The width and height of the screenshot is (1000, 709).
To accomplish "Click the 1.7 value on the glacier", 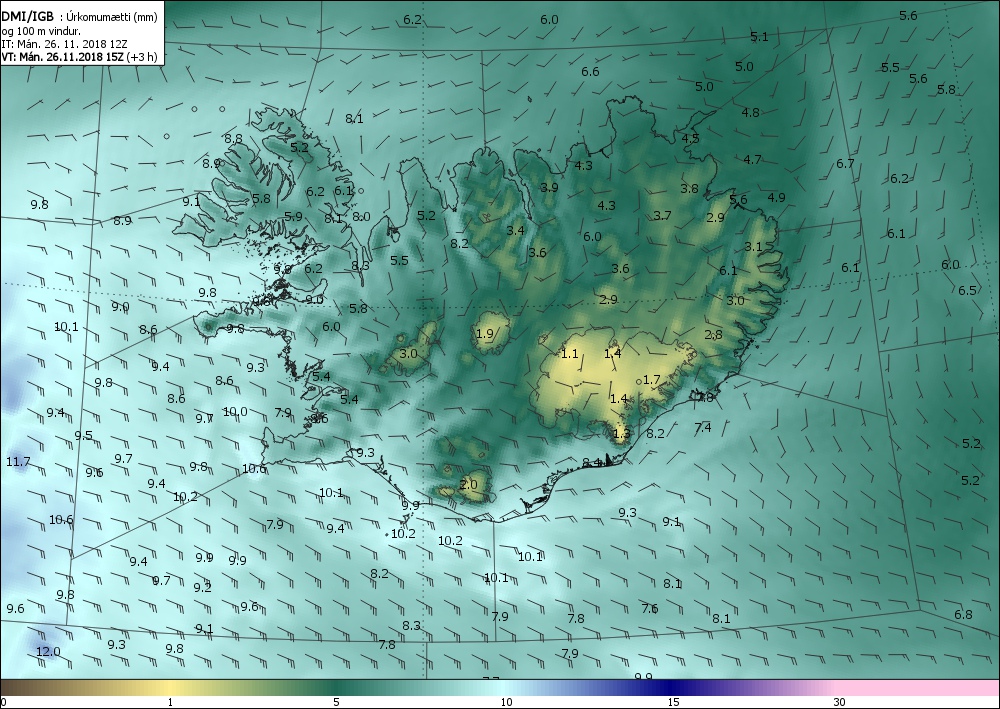I will pyautogui.click(x=652, y=379).
